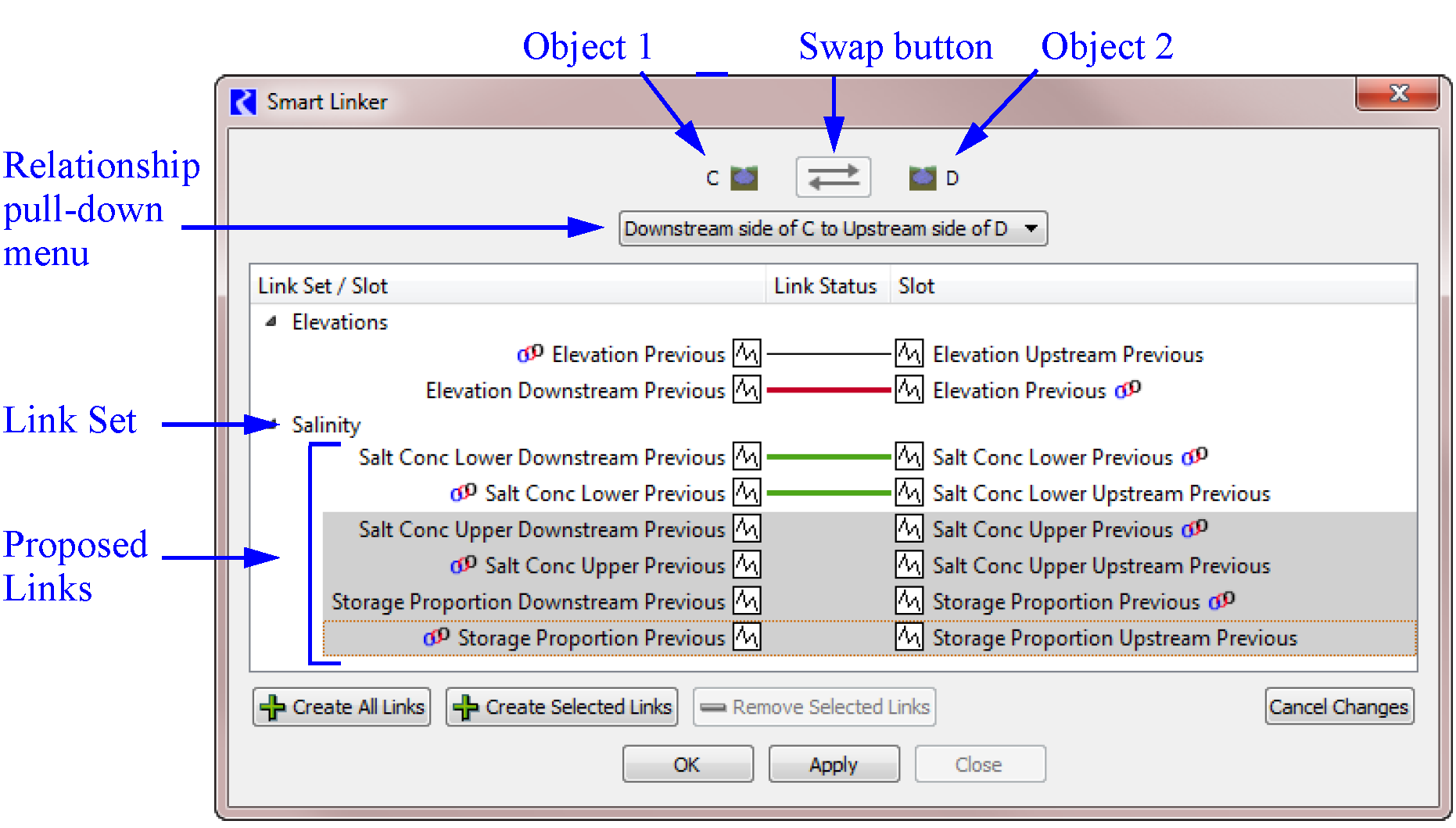The width and height of the screenshot is (1456, 828).
Task: Click series icon for Salt Conc Lower Downstream Previous
Action: click(746, 457)
